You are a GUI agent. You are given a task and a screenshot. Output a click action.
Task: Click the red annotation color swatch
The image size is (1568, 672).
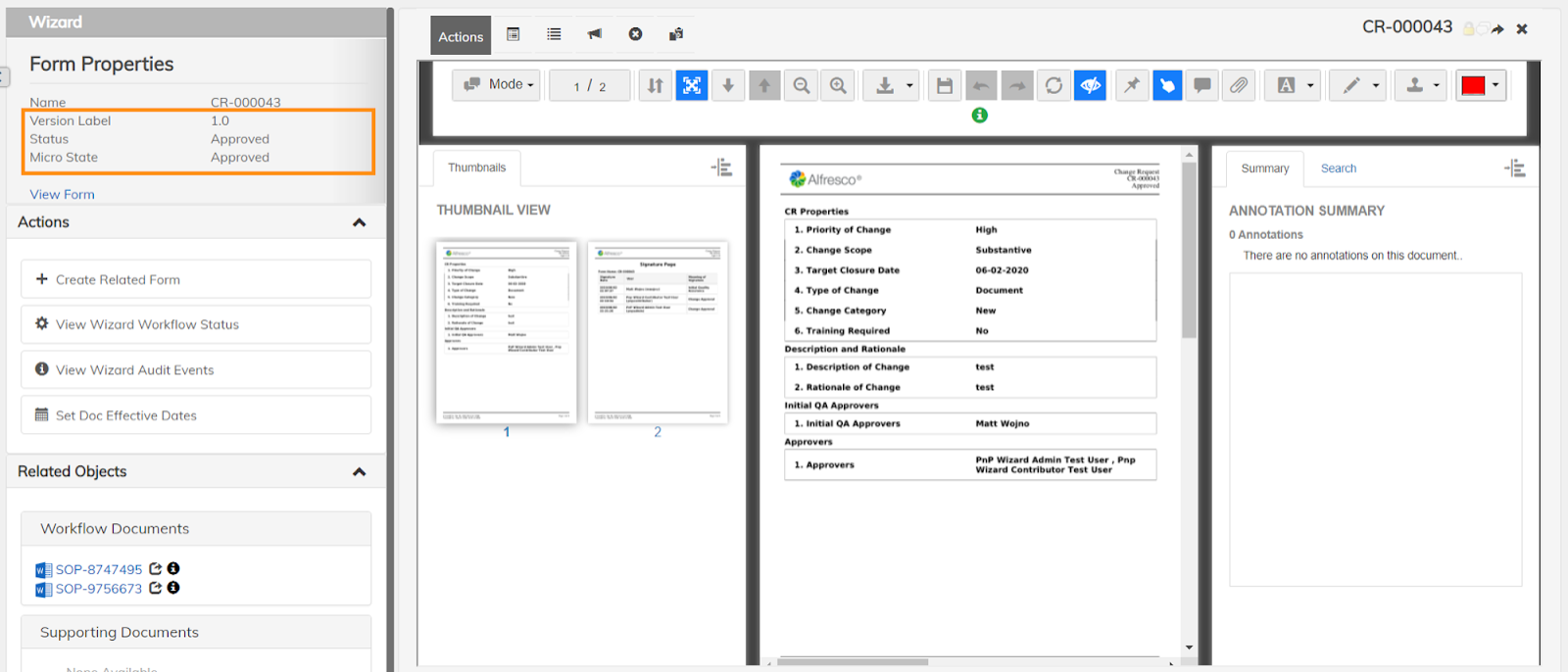pyautogui.click(x=1473, y=85)
